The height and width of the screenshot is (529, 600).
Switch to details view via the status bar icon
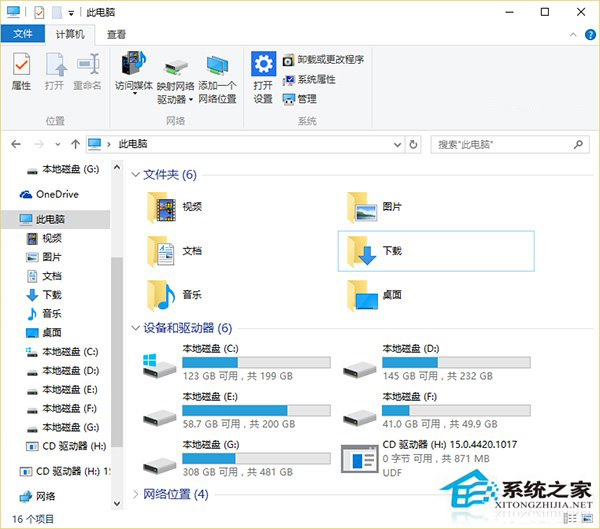point(570,519)
